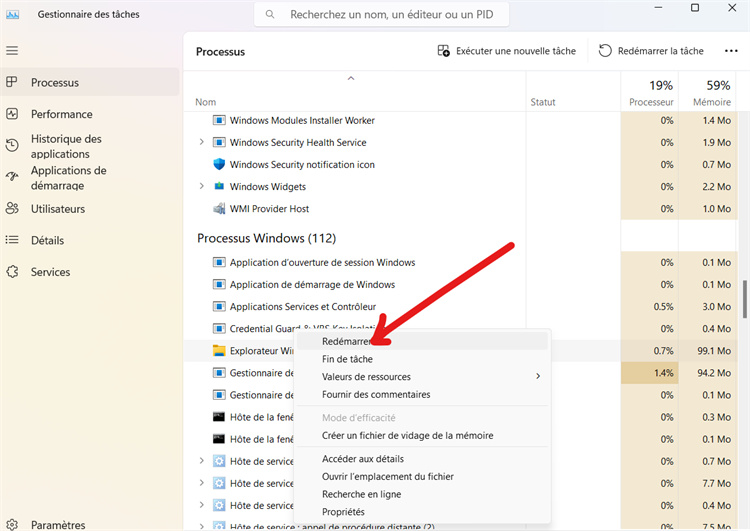Click the Redémarrer la tâche button
The width and height of the screenshot is (750, 531).
651,51
